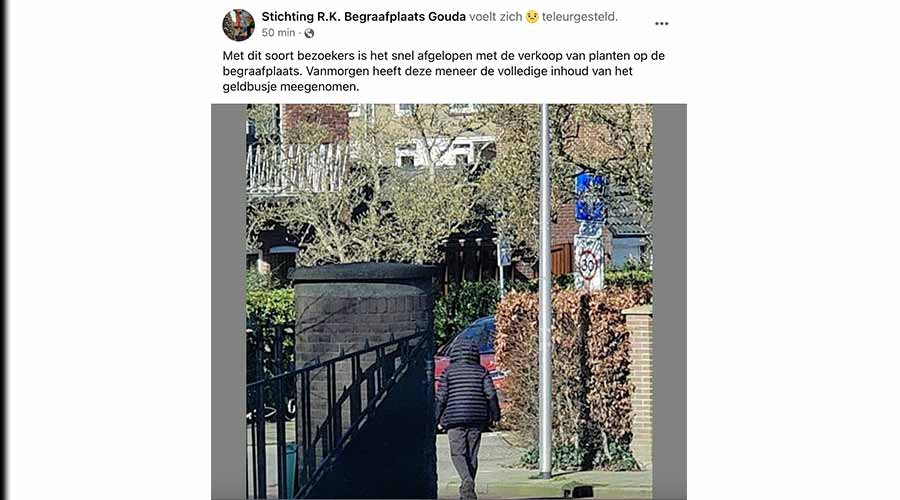900x500 pixels.
Task: Open the Stichting R.K. Begraafplaats Gouda page link
Action: [363, 17]
